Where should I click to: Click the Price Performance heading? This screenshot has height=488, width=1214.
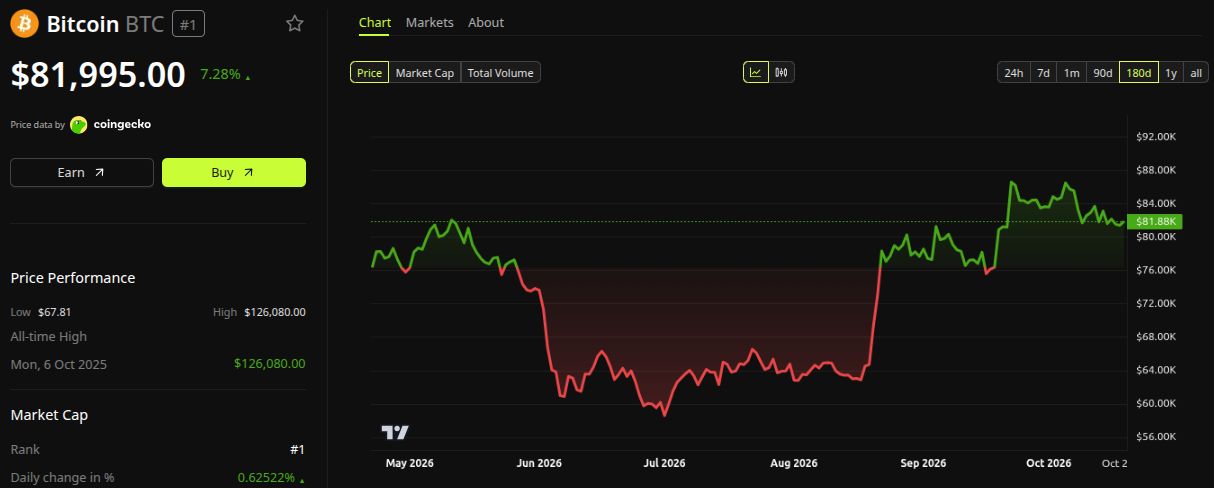(x=73, y=278)
